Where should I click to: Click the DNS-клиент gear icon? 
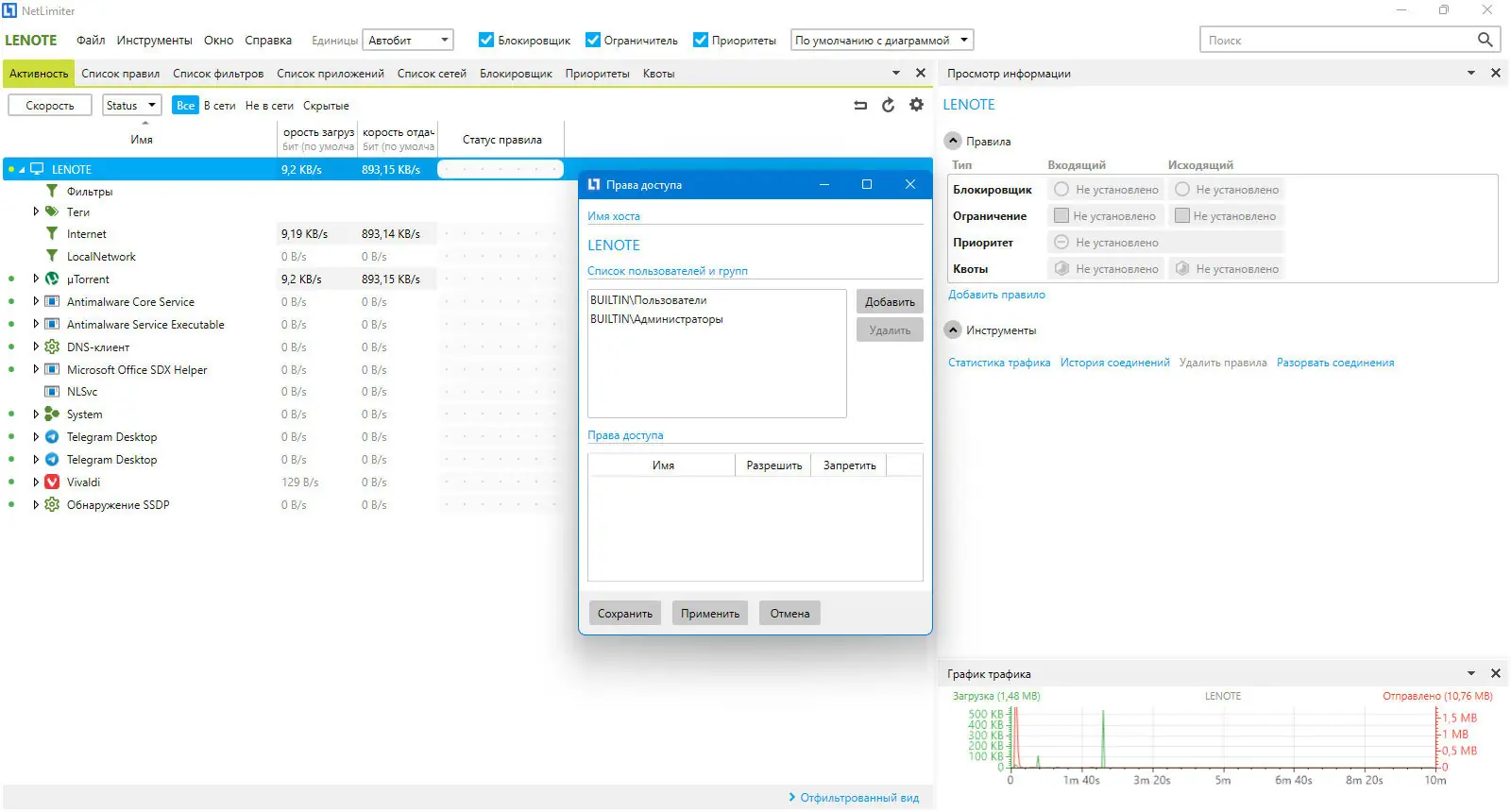52,347
